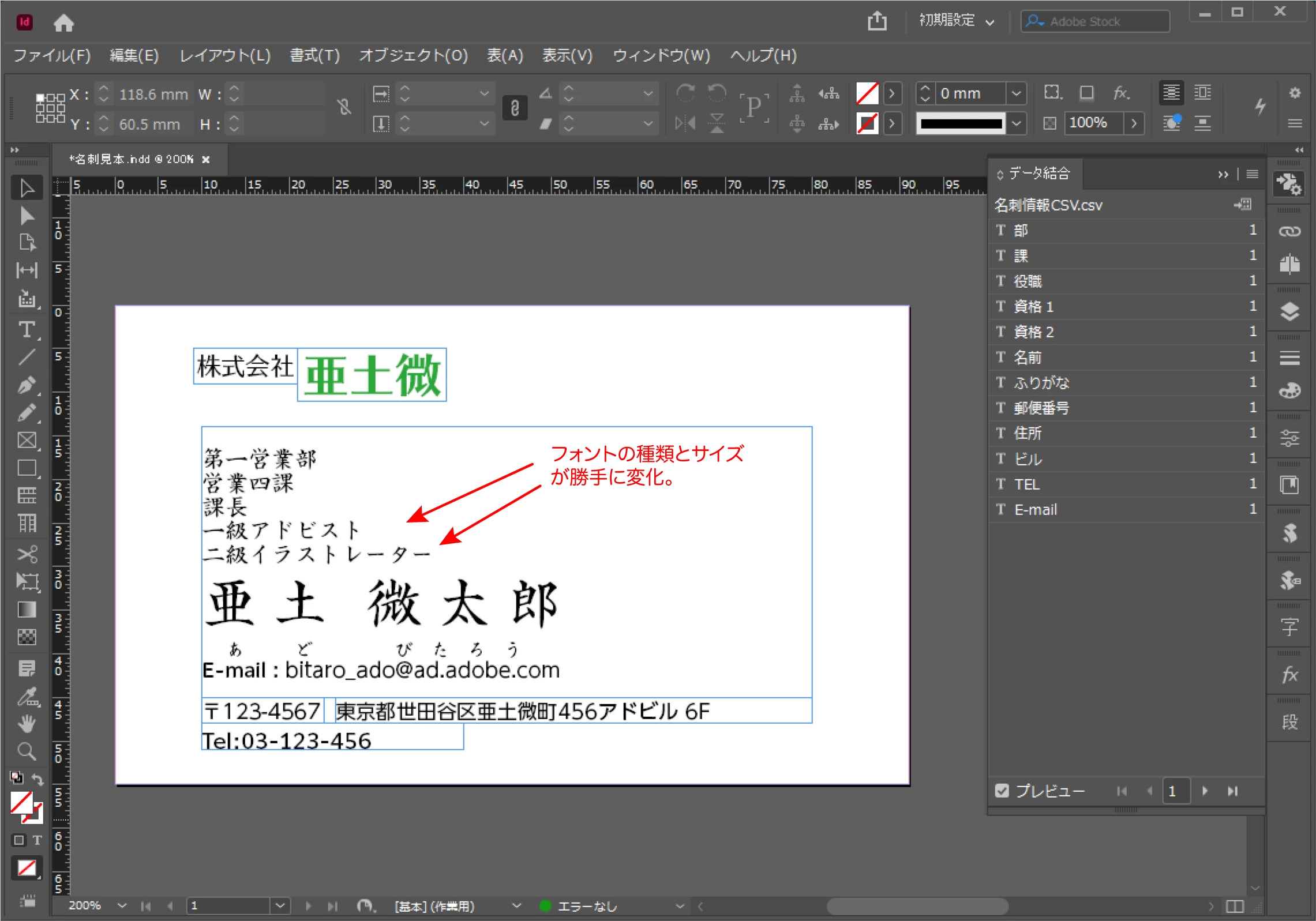The height and width of the screenshot is (921, 1316).
Task: Select the Pen tool
Action: pos(26,385)
